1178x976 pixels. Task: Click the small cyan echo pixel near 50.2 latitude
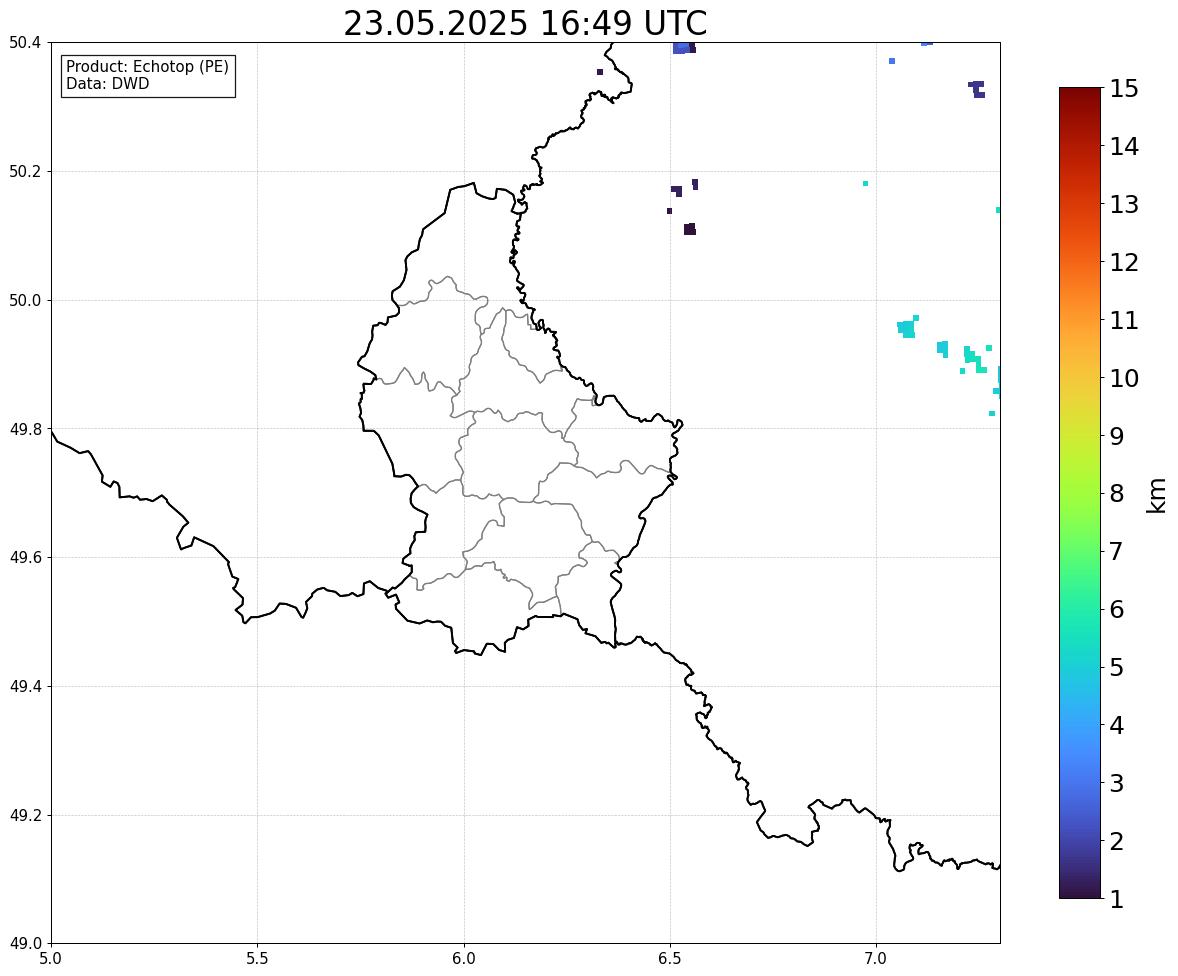click(x=865, y=183)
